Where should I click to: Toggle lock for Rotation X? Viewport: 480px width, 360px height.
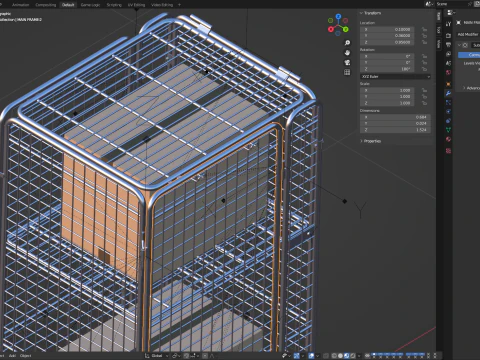point(424,56)
